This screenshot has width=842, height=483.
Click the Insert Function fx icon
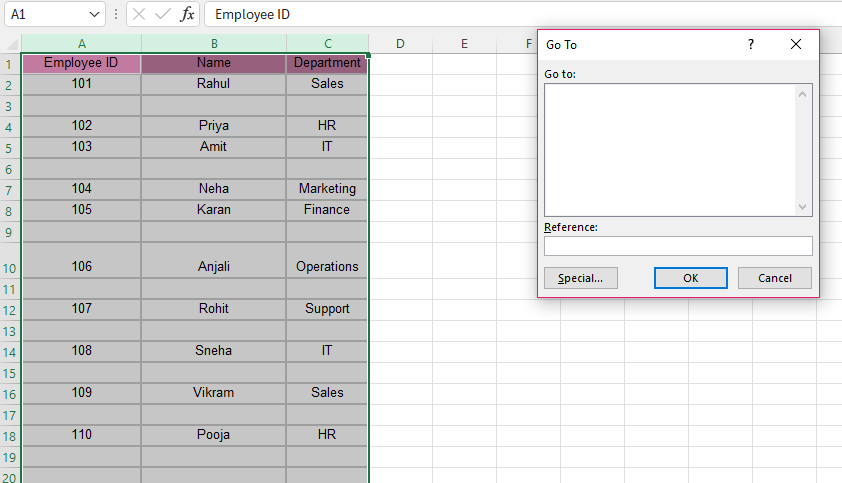point(187,15)
